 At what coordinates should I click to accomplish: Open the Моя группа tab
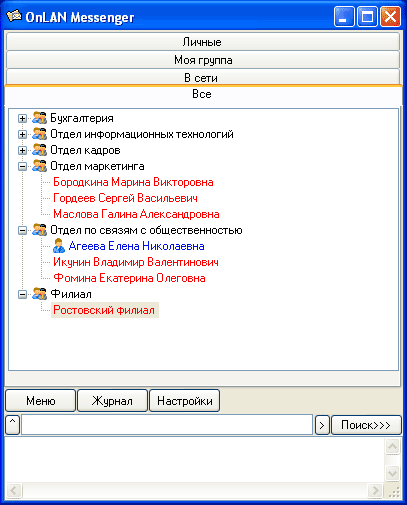(x=203, y=60)
